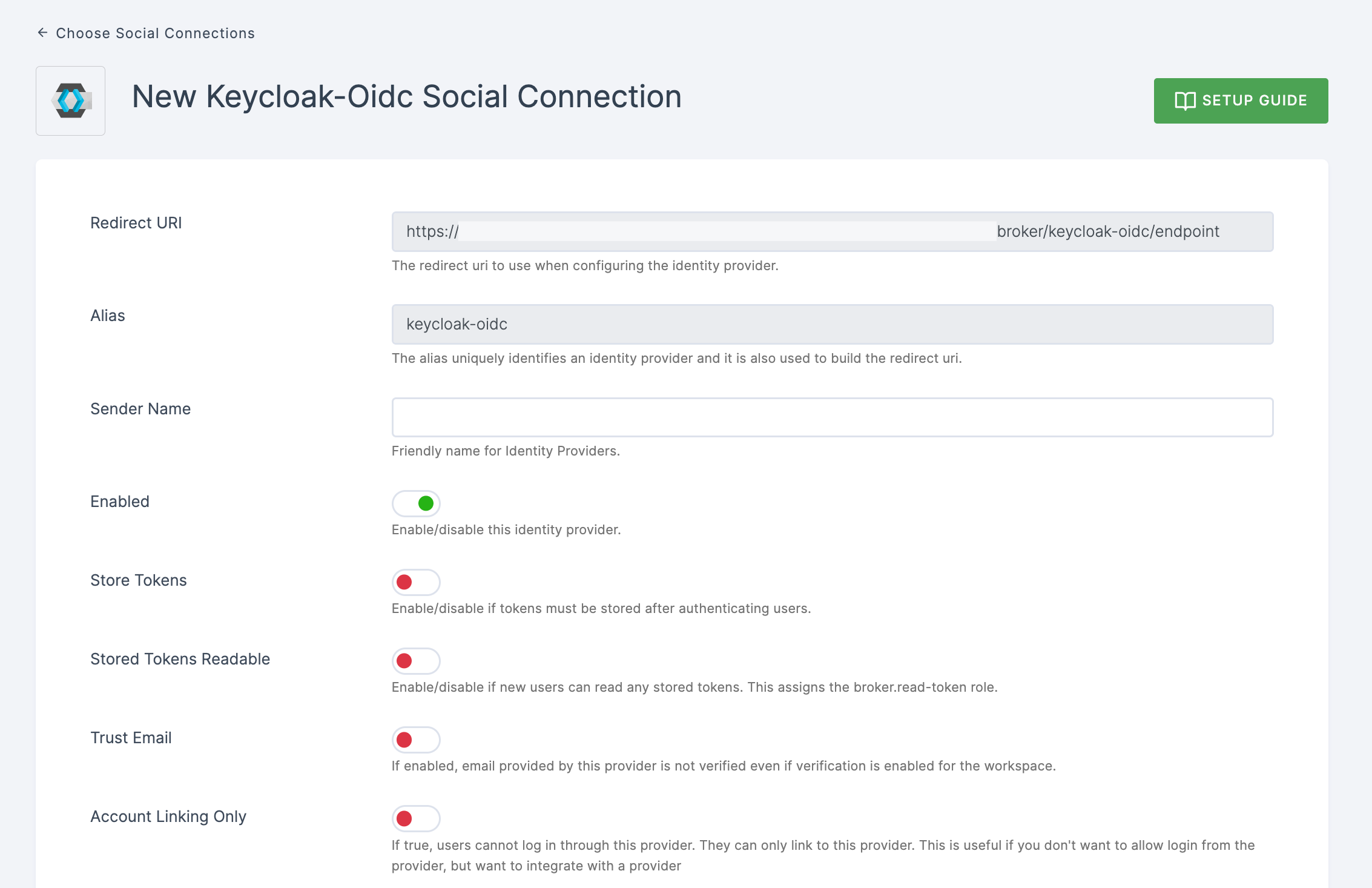This screenshot has width=1372, height=888.
Task: Turn on Stored Tokens Readable
Action: 416,661
